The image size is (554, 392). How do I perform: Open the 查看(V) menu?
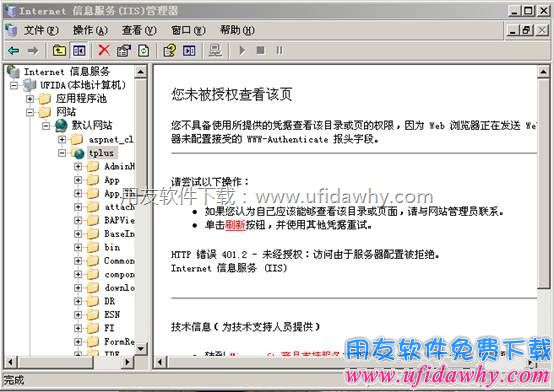click(139, 30)
